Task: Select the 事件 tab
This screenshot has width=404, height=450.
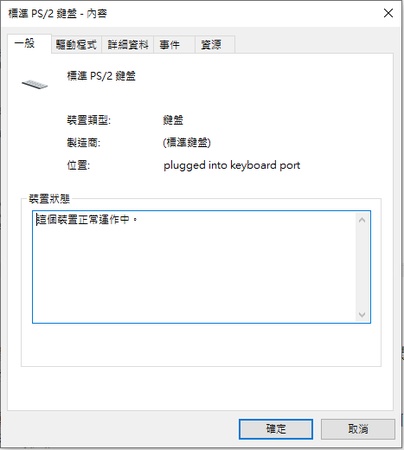Action: [174, 44]
